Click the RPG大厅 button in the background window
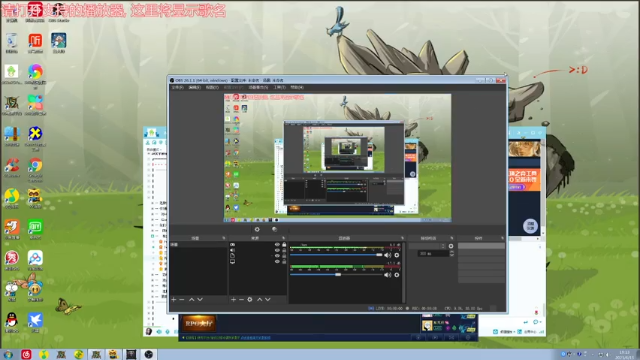 pyautogui.click(x=199, y=324)
